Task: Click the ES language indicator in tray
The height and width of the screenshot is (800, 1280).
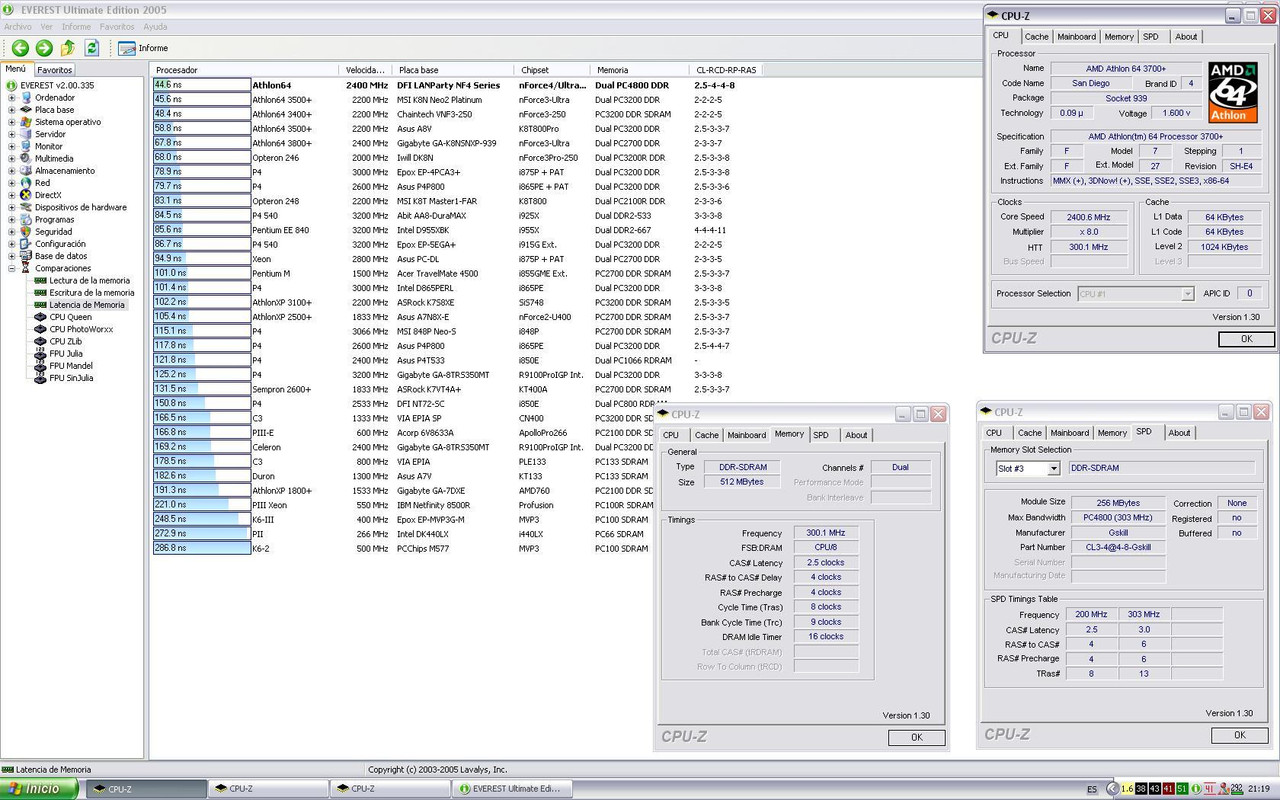Action: [x=1092, y=789]
